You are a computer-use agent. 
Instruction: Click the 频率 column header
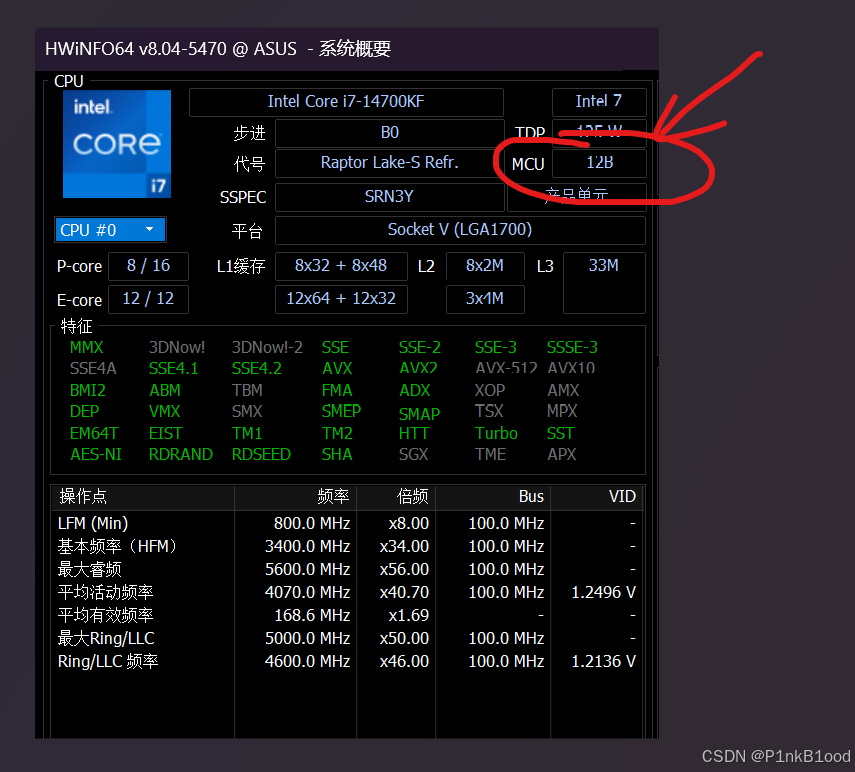[296, 497]
